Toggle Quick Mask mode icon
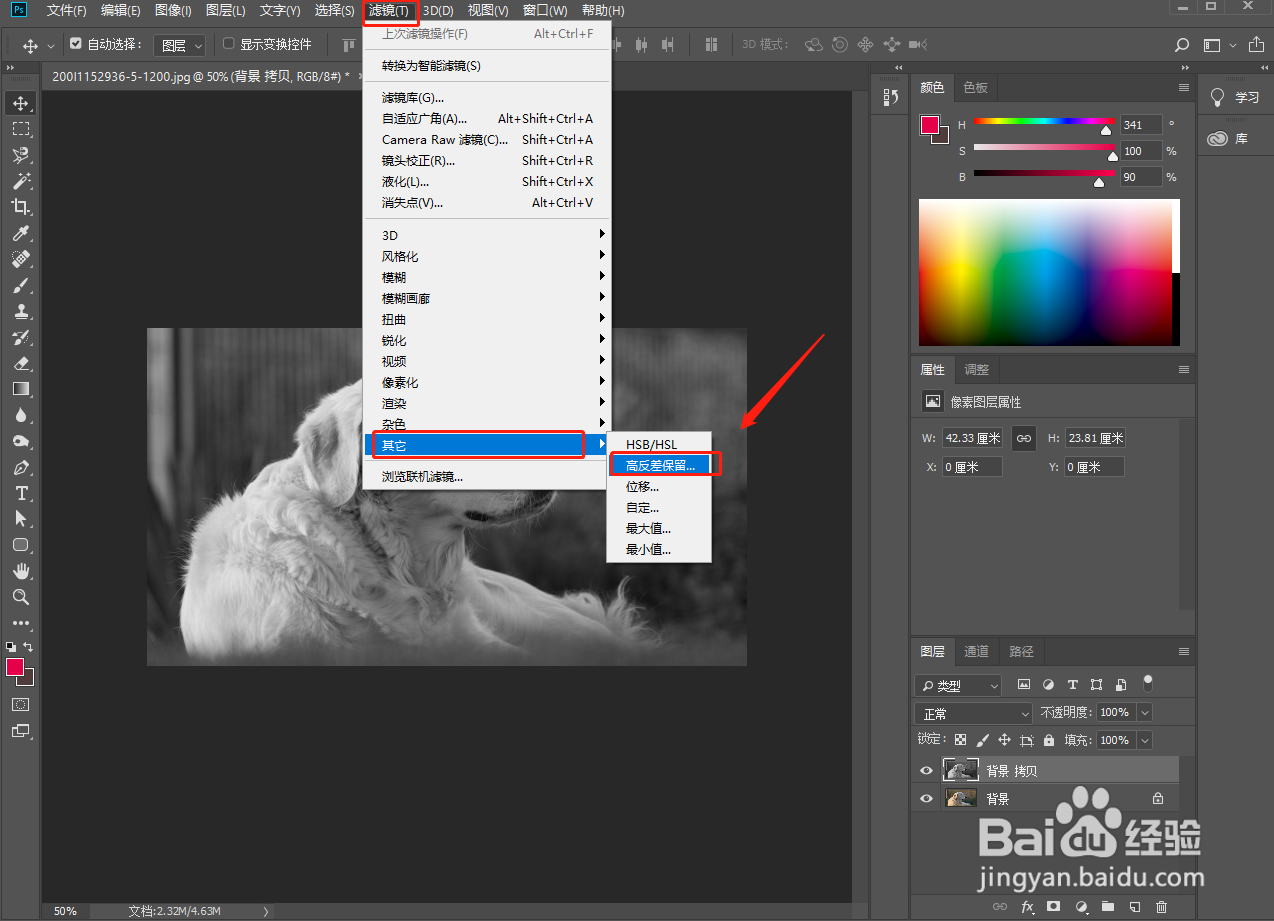Screen dimensions: 1274x921 pyautogui.click(x=21, y=705)
